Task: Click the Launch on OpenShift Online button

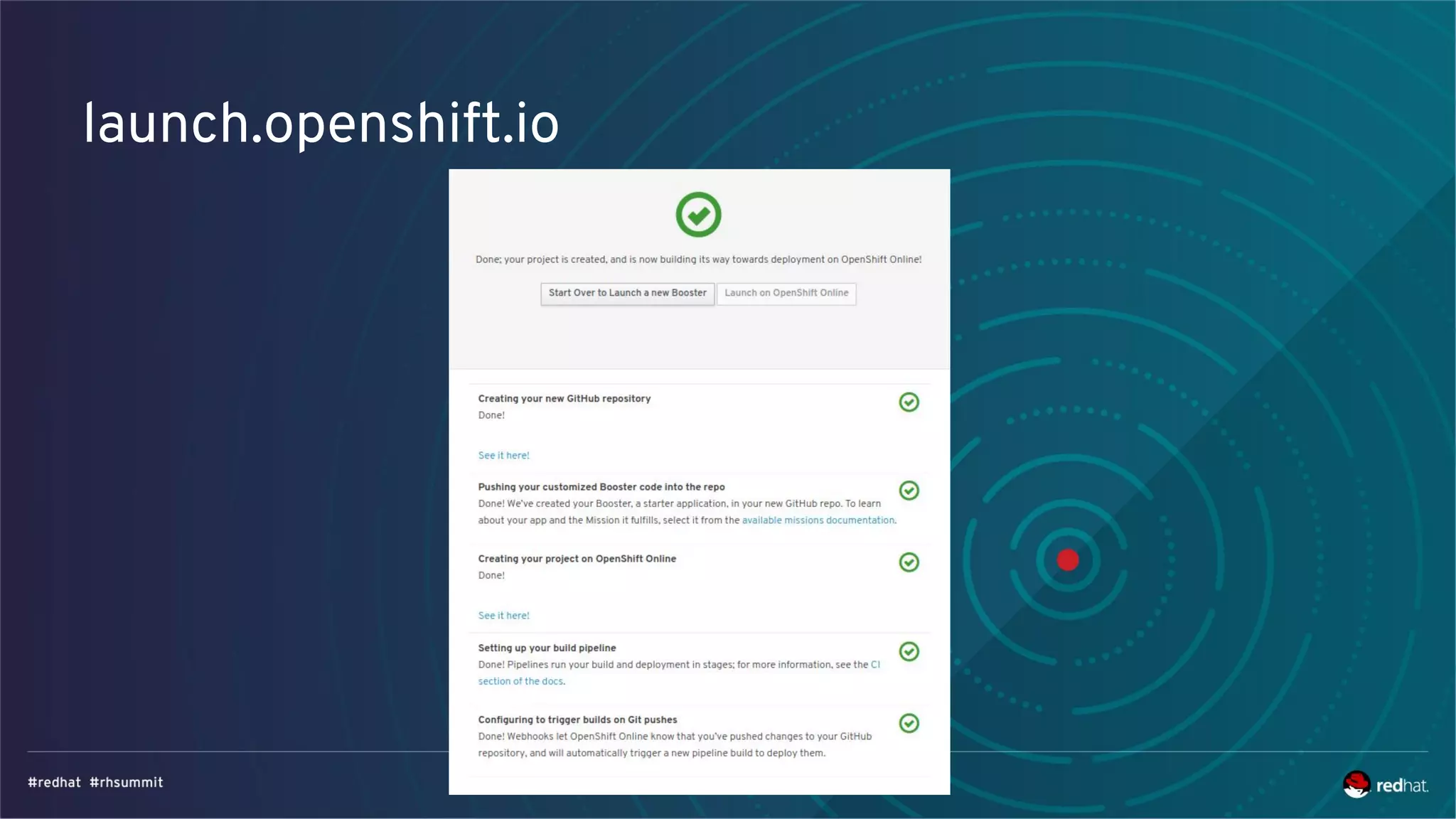Action: pyautogui.click(x=786, y=294)
